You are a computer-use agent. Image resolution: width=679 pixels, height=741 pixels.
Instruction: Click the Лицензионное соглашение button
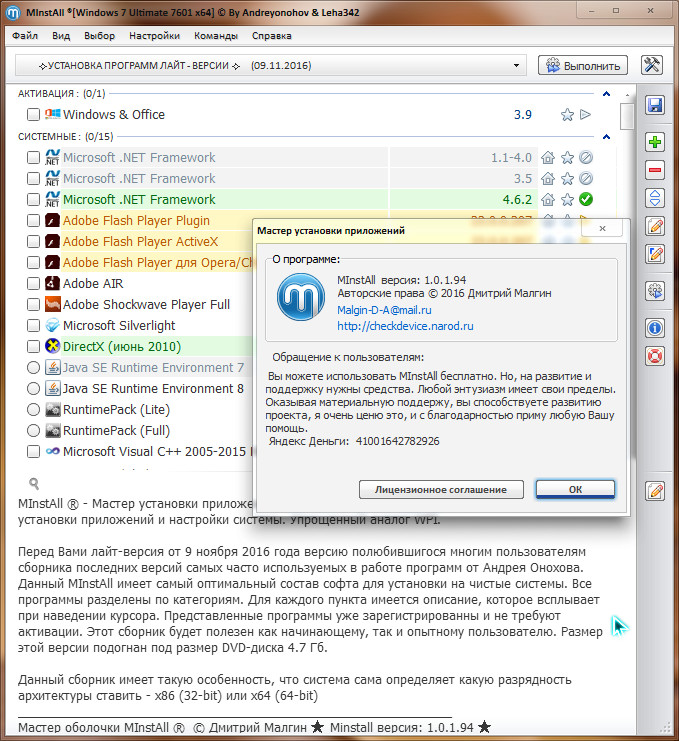pyautogui.click(x=441, y=490)
